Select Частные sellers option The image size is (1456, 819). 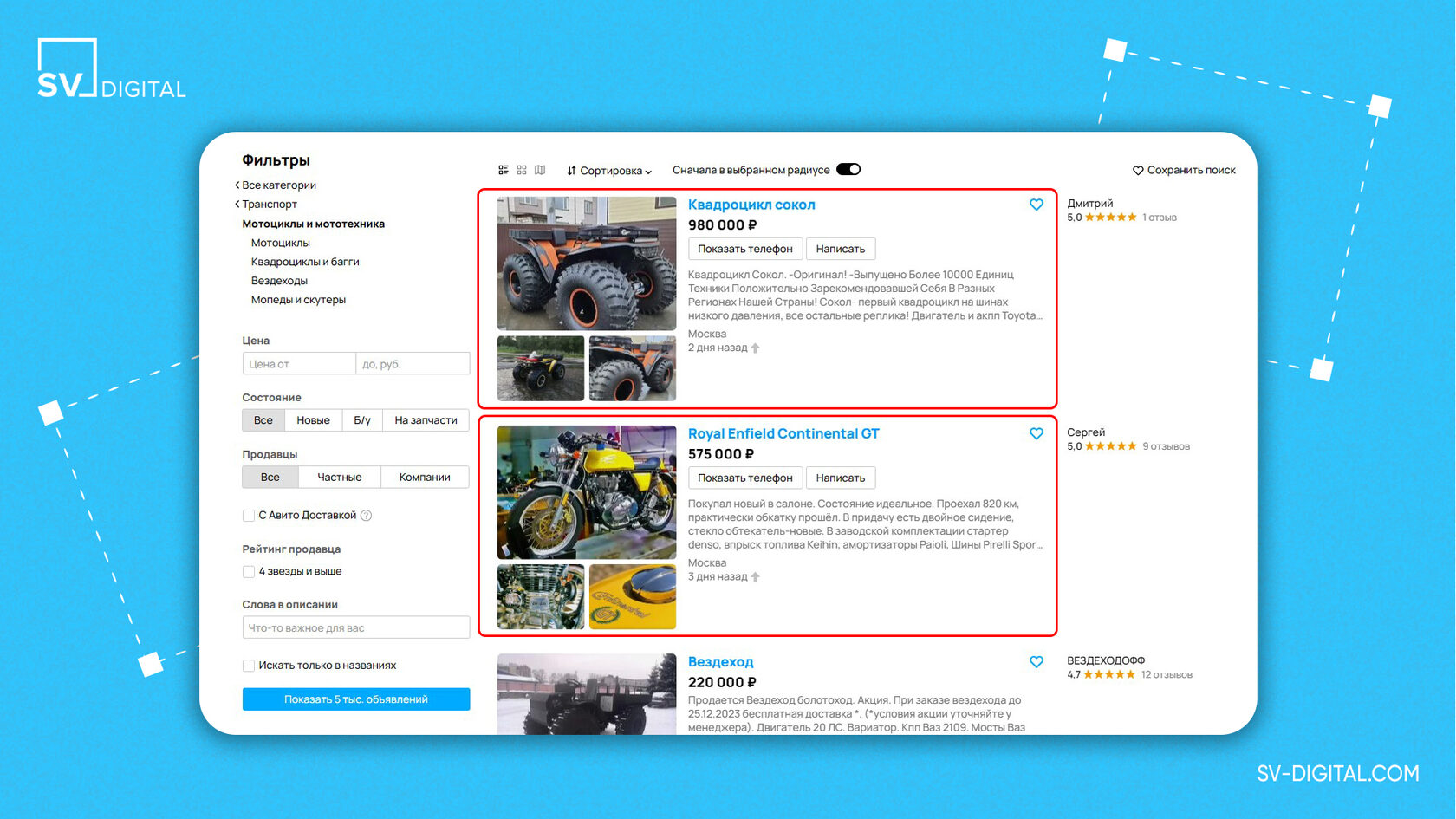340,478
